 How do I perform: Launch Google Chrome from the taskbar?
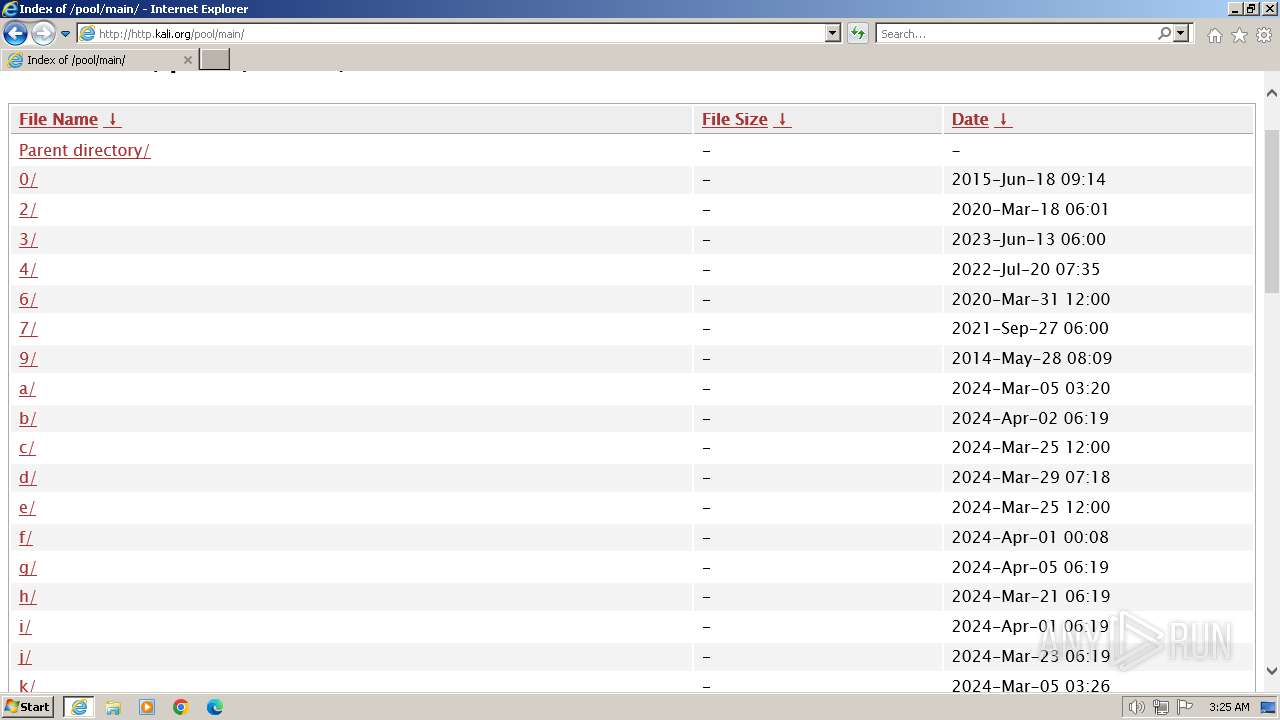[x=181, y=707]
